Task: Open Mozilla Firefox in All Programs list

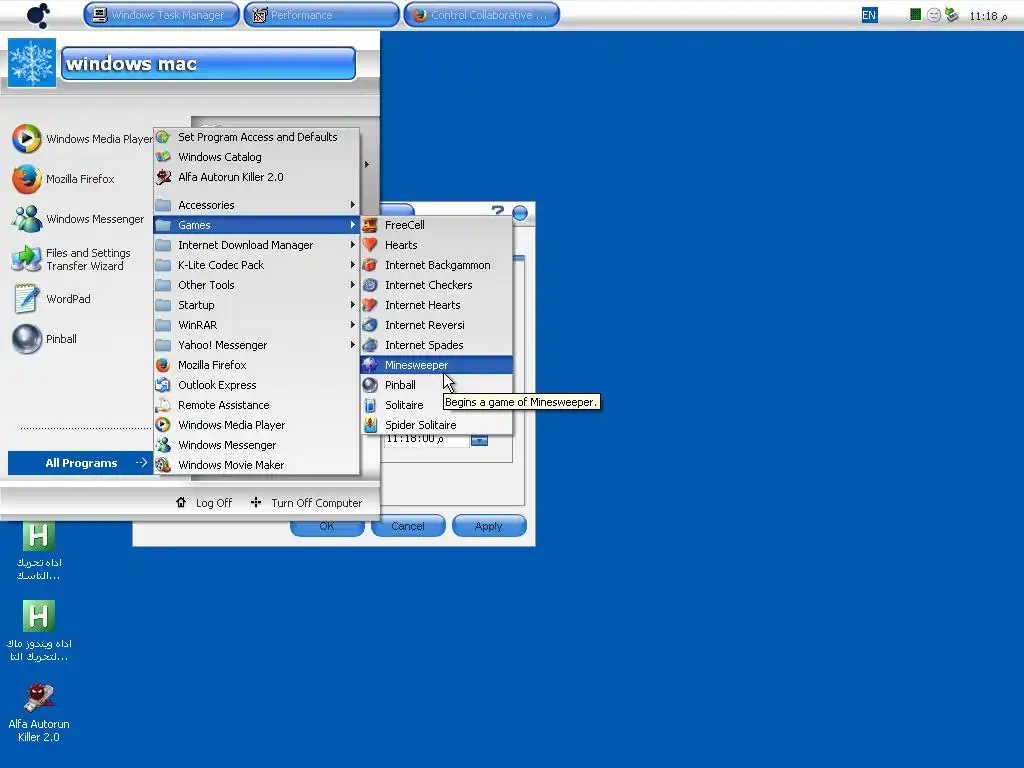Action: point(257,365)
